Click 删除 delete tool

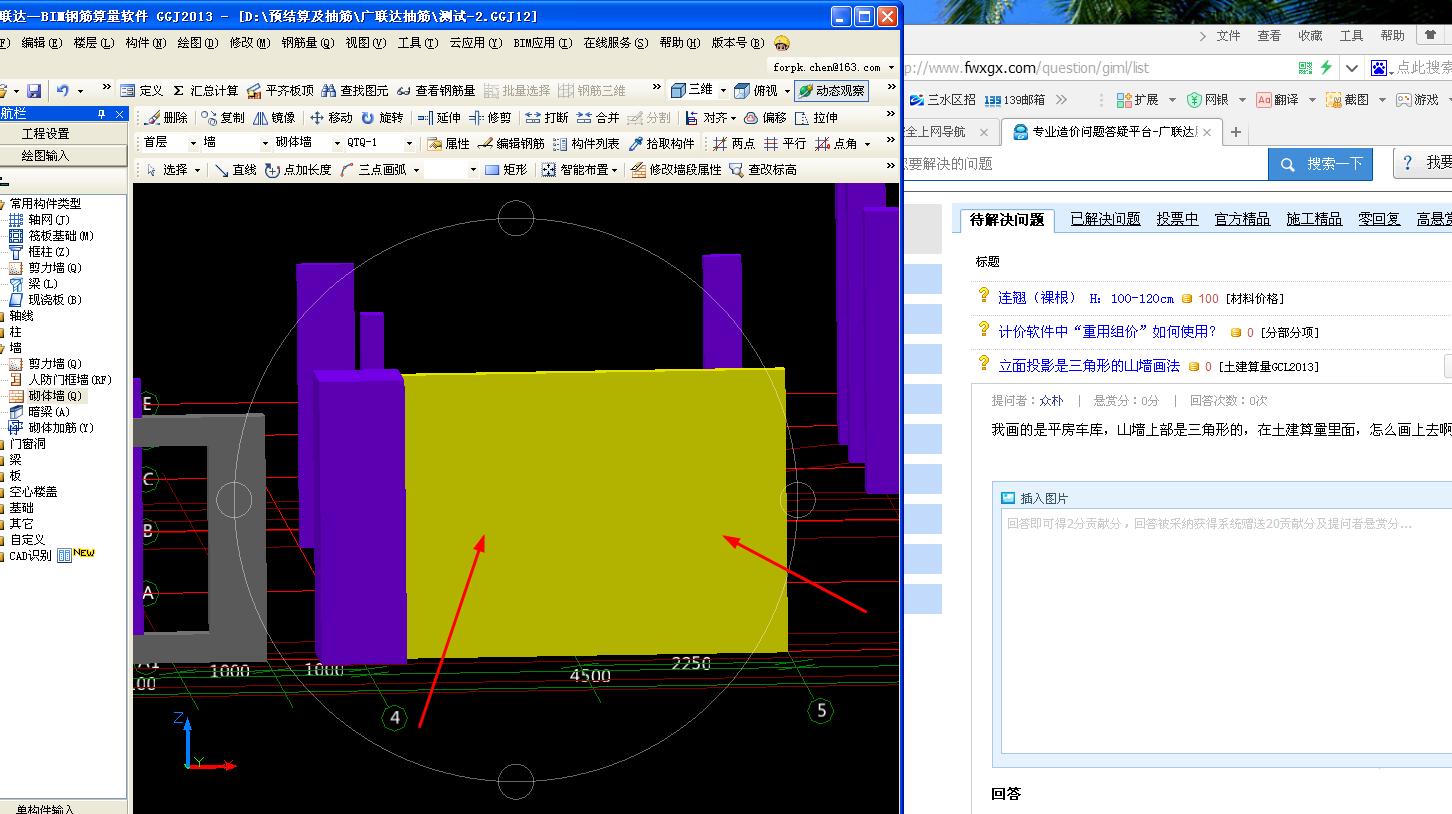coord(166,118)
